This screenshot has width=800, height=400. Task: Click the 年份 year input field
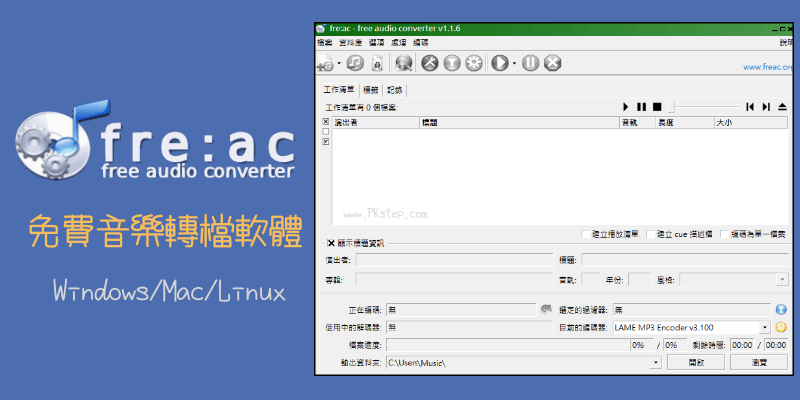[640, 280]
